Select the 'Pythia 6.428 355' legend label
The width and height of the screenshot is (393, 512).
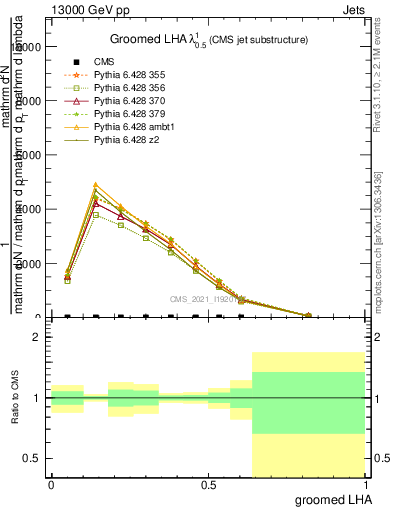coord(129,75)
